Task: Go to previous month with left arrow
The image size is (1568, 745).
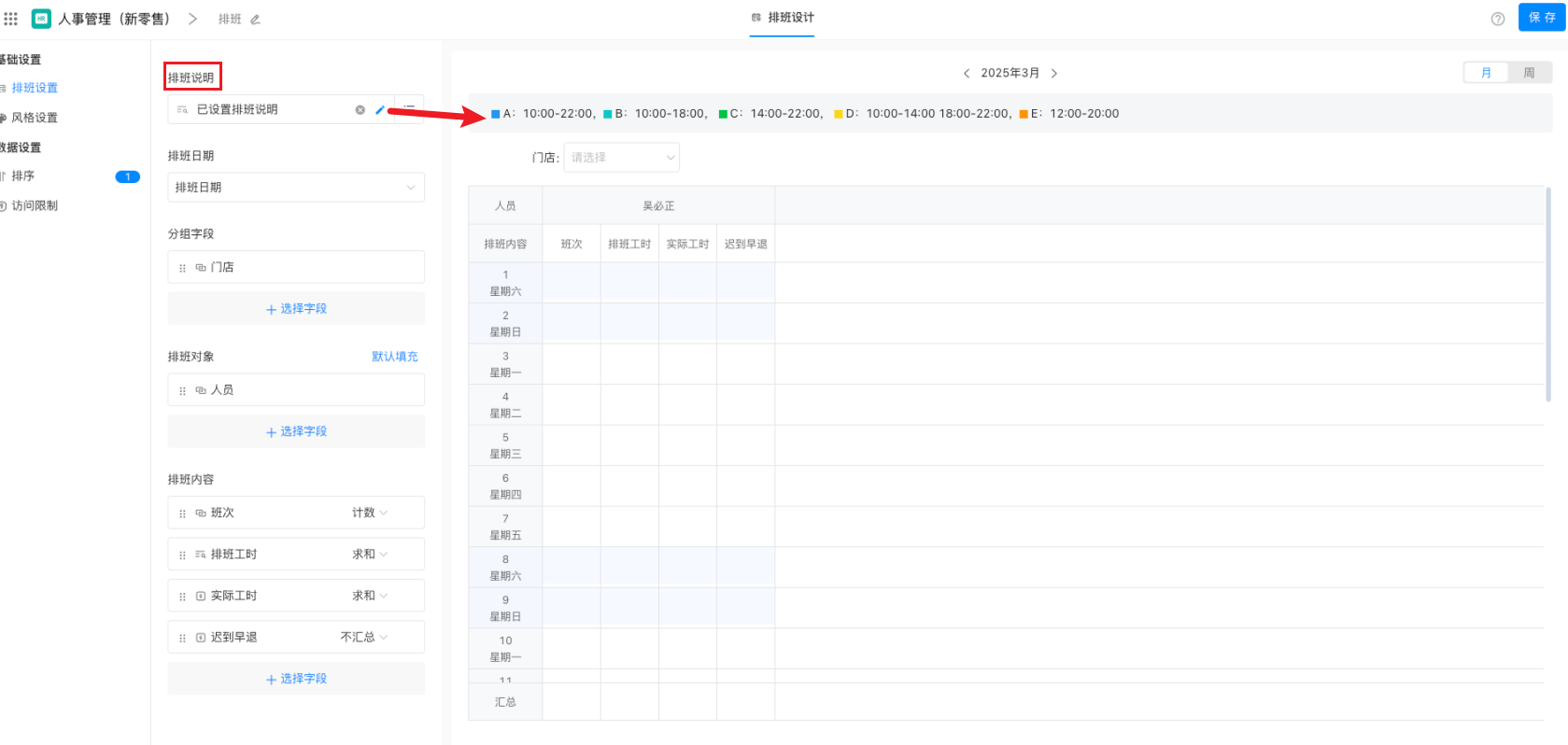Action: (967, 74)
